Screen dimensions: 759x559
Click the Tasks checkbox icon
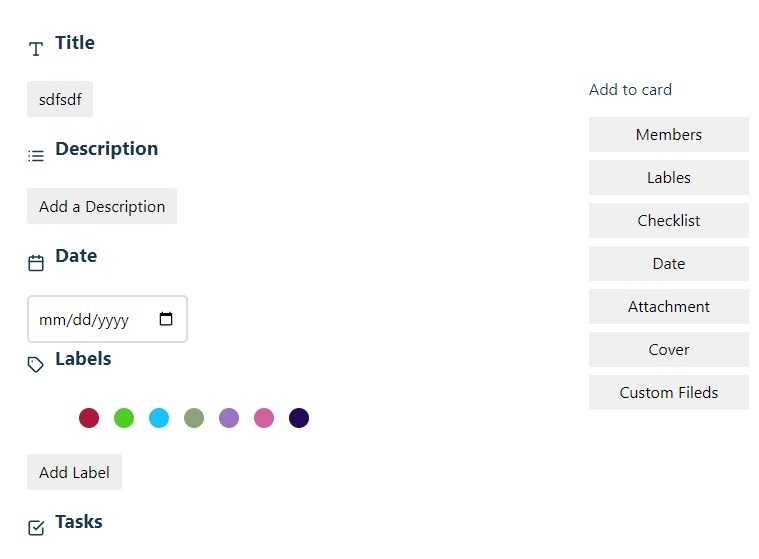[36, 528]
